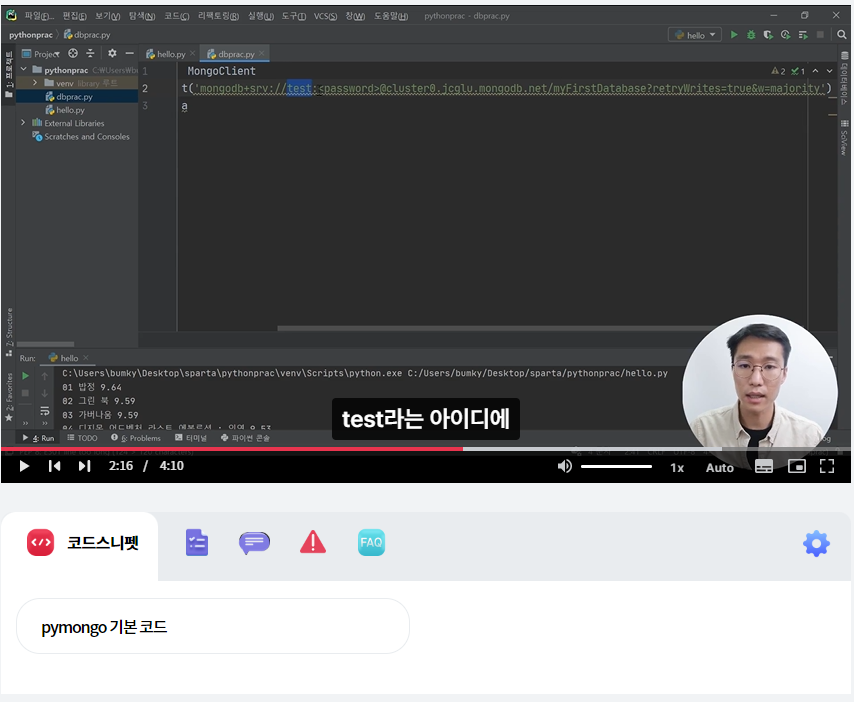Image resolution: width=854 pixels, height=702 pixels.
Task: Toggle soft-wrap in run output
Action: pyautogui.click(x=45, y=410)
